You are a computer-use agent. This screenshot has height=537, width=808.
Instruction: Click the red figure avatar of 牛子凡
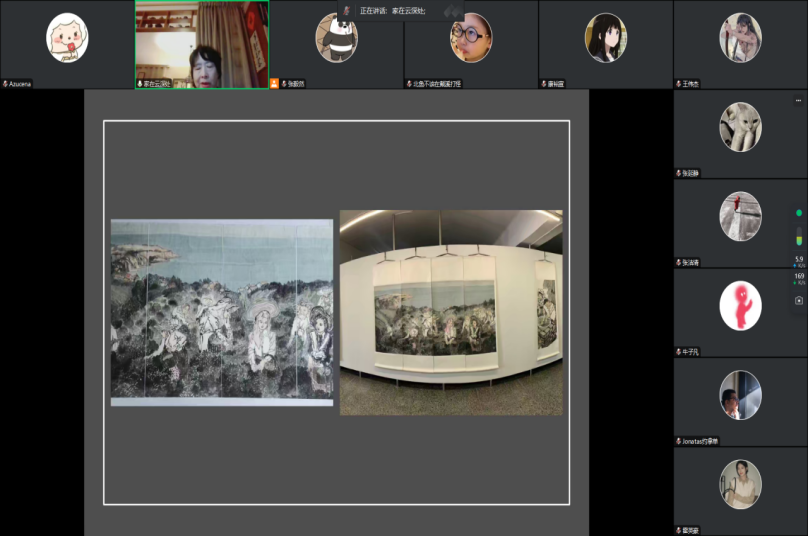coord(740,306)
